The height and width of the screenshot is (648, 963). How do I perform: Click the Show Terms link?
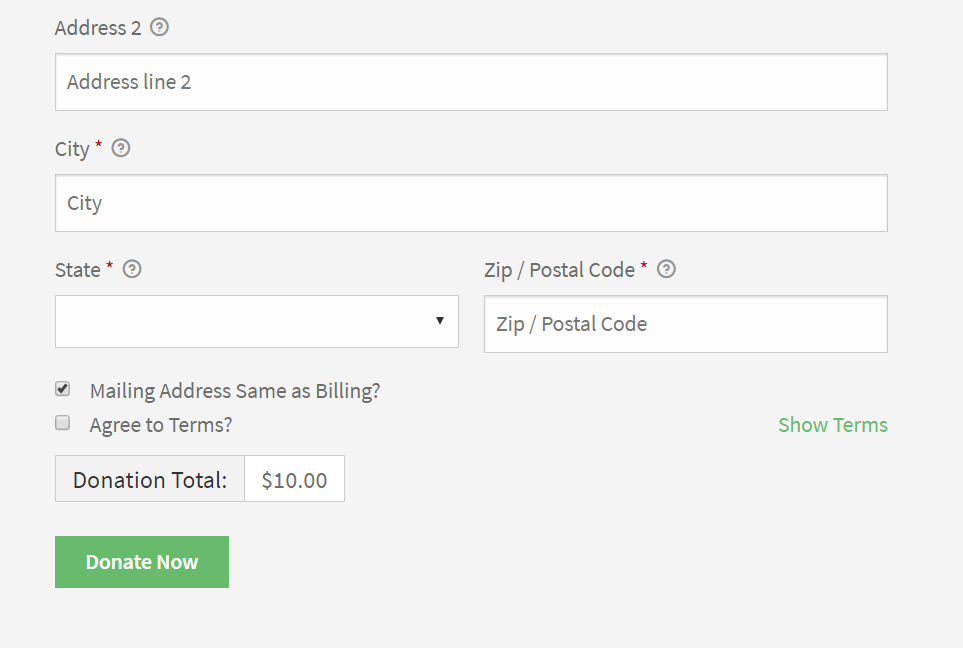point(832,424)
